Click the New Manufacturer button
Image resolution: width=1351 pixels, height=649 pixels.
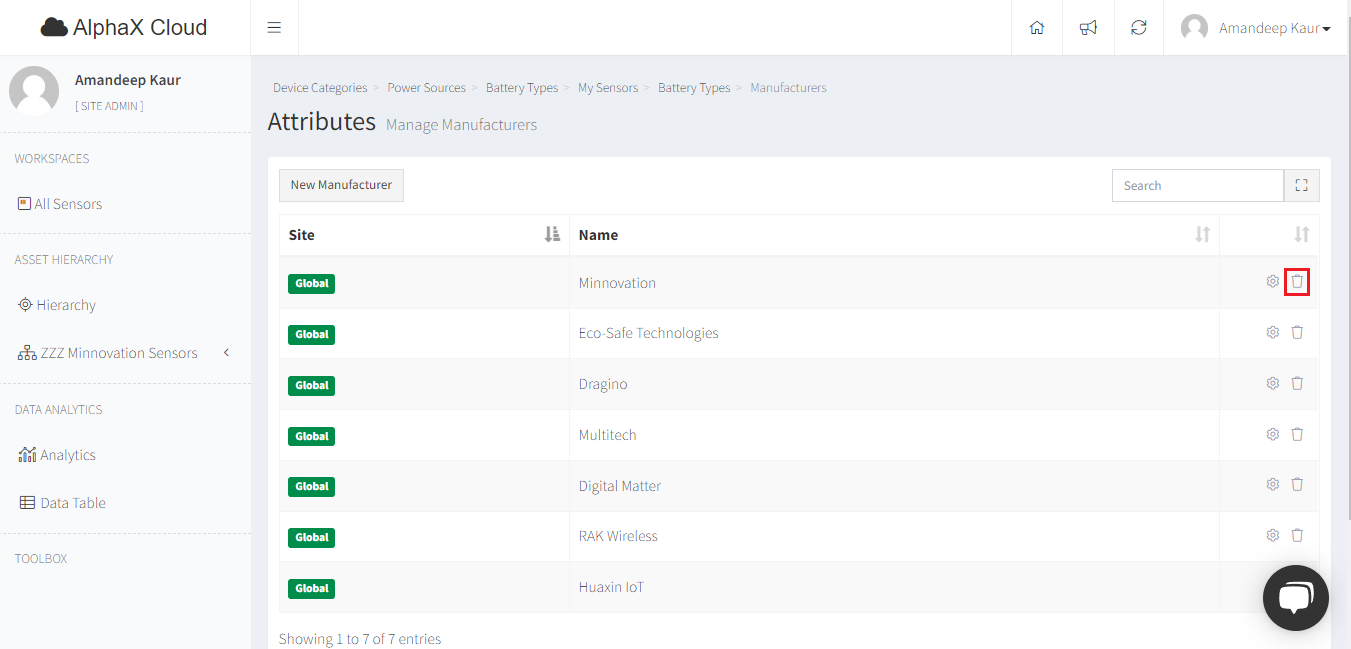tap(341, 185)
